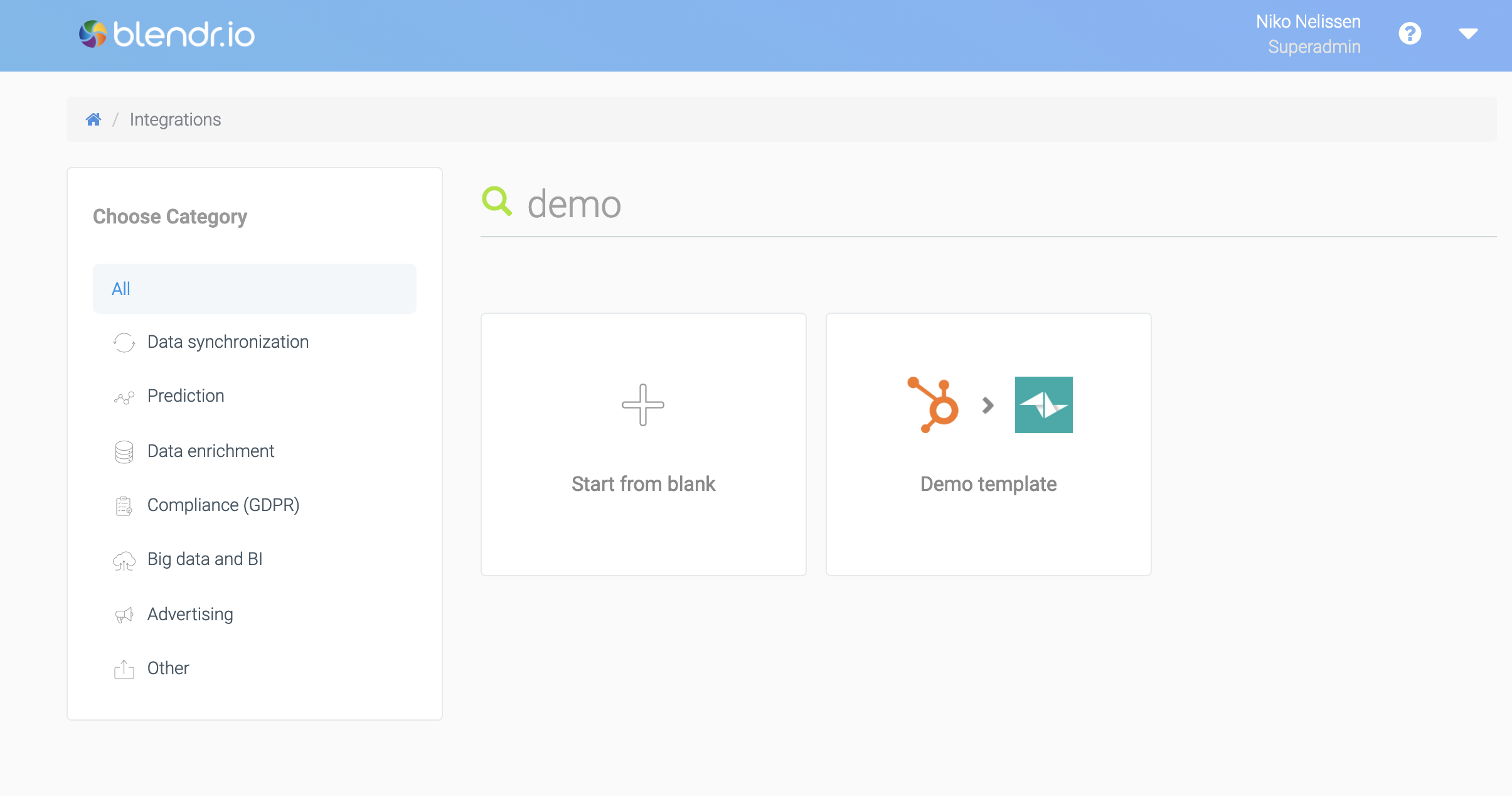Click Start from blank integration
This screenshot has width=1512, height=796.
coord(643,444)
